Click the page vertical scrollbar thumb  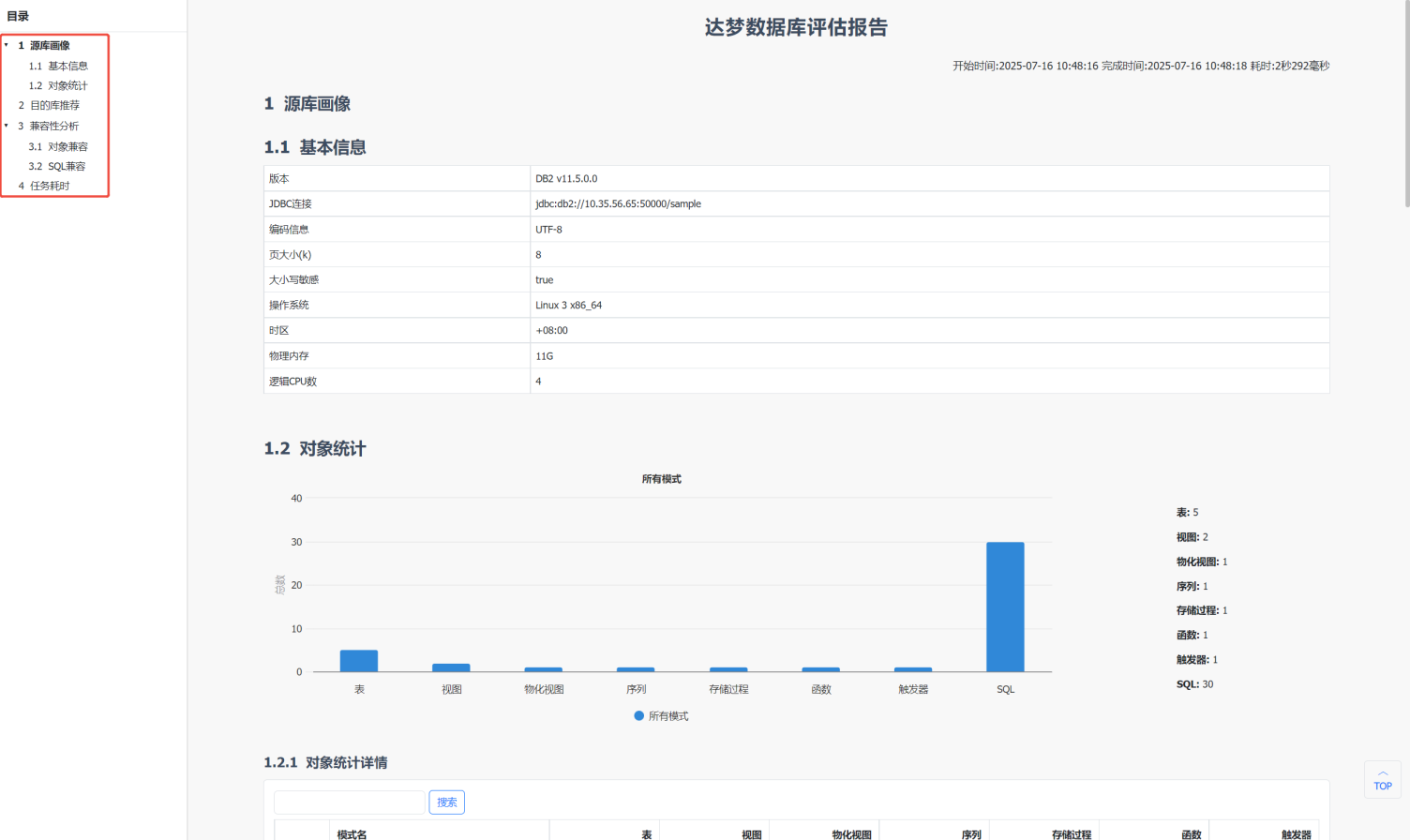pyautogui.click(x=1406, y=103)
